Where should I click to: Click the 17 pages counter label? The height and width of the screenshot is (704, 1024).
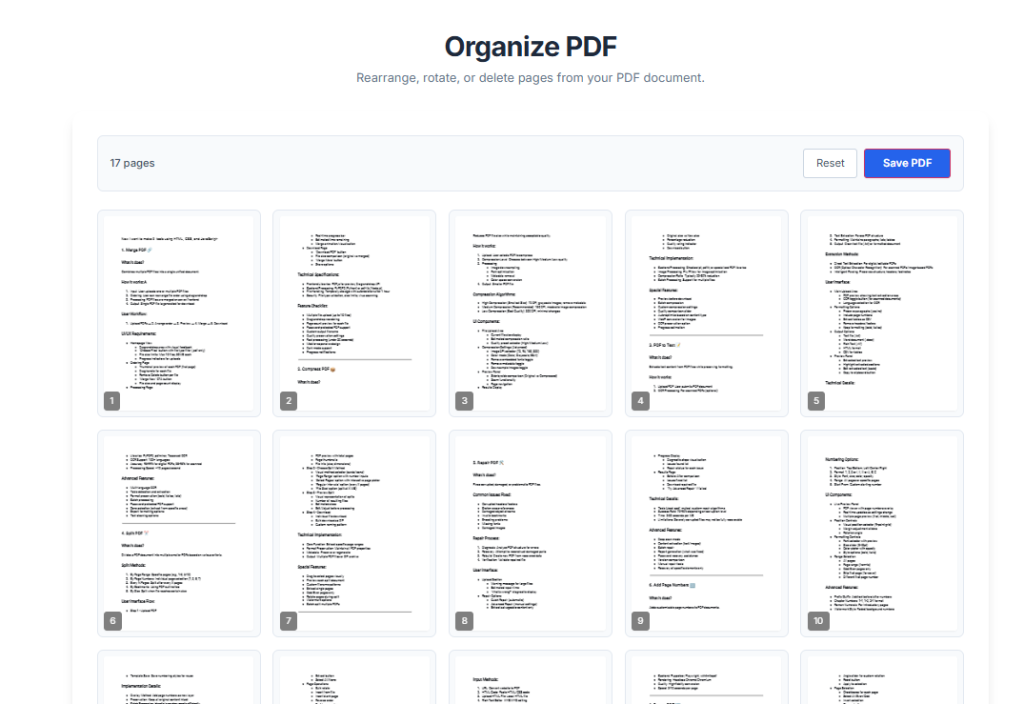tap(131, 163)
